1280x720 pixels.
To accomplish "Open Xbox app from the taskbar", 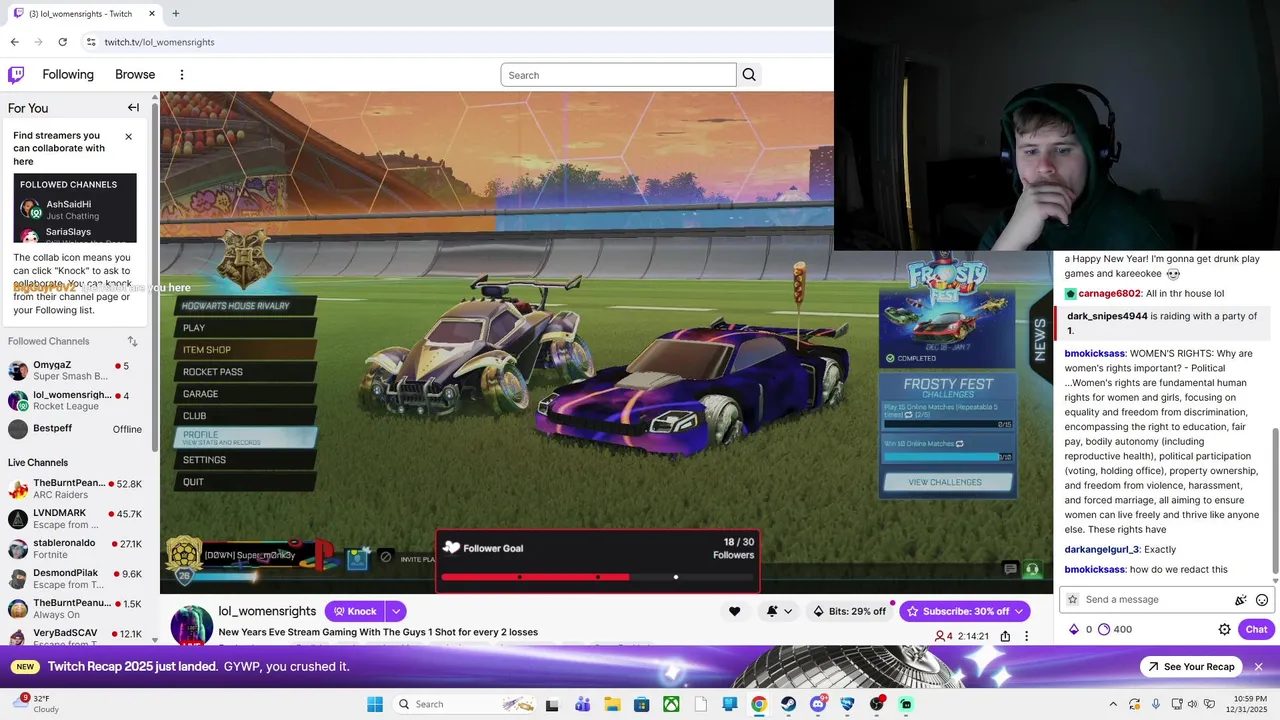I will [x=671, y=704].
